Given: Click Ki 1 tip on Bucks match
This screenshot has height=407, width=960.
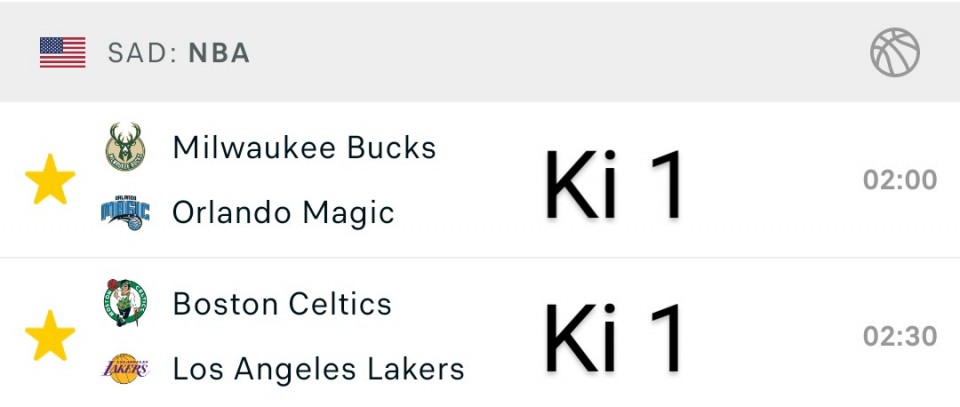Looking at the screenshot, I should coord(614,185).
